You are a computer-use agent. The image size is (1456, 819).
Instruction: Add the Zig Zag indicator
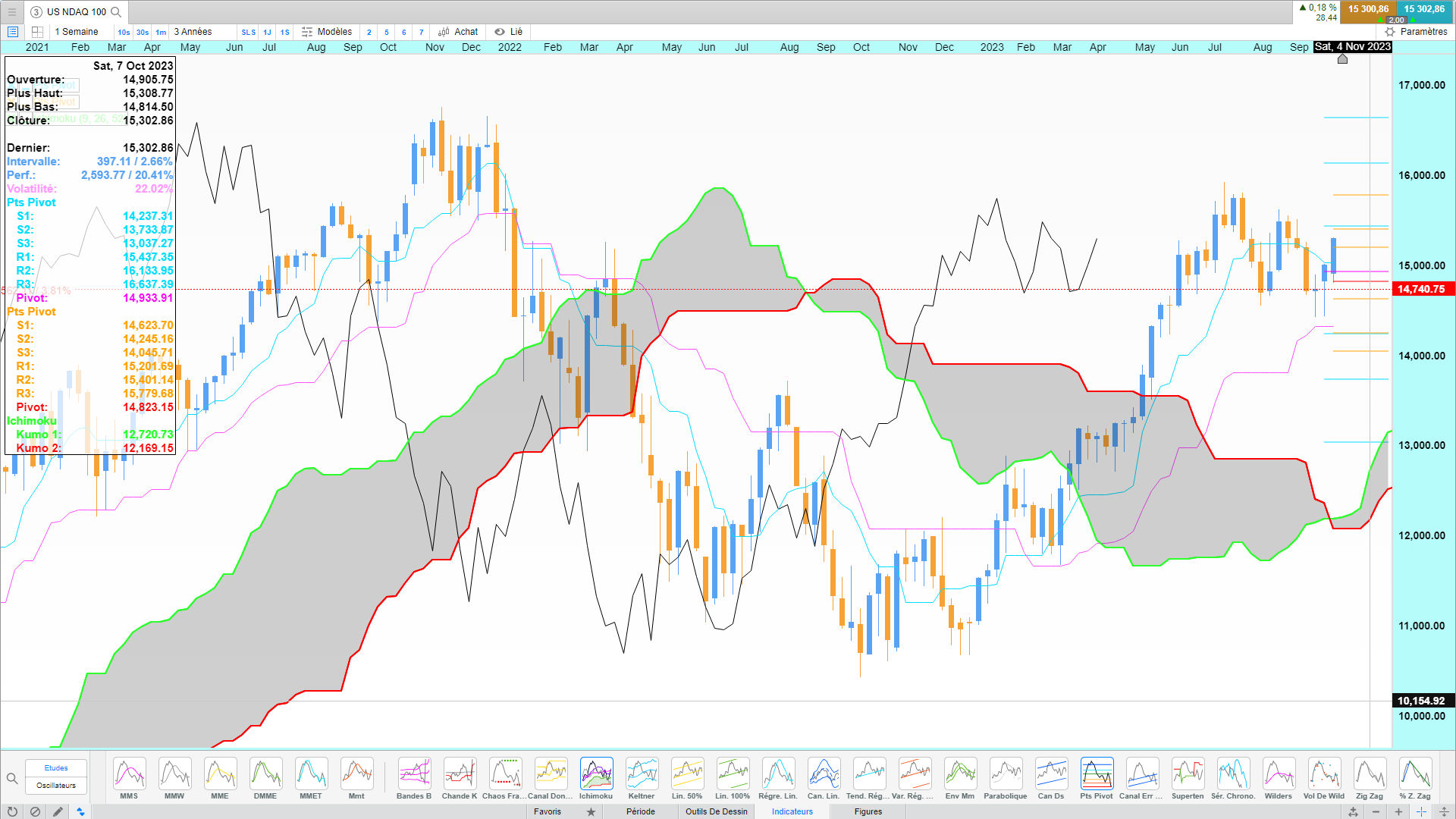tap(1370, 773)
